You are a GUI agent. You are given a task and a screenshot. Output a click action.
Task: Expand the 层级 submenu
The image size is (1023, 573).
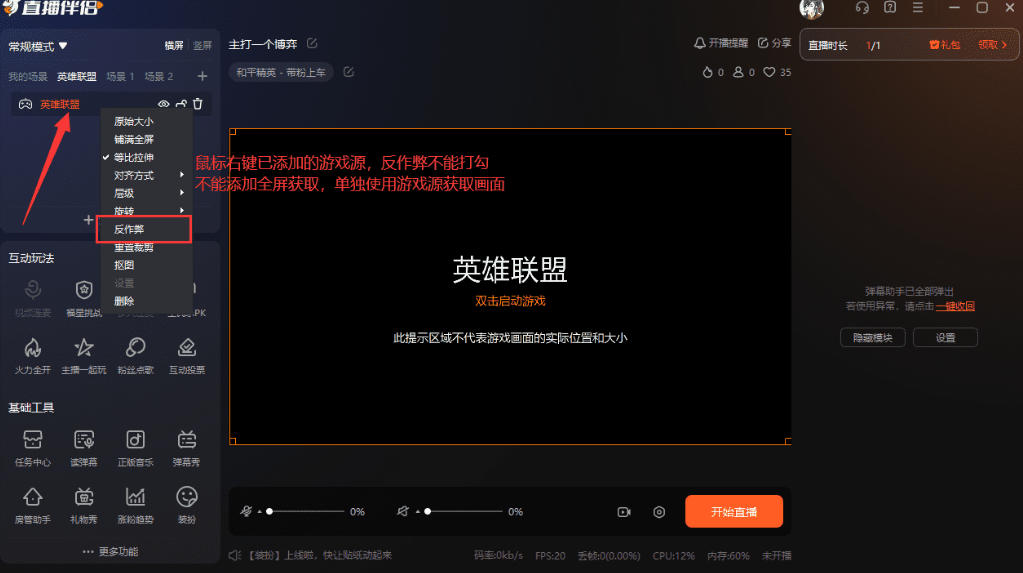tap(146, 193)
